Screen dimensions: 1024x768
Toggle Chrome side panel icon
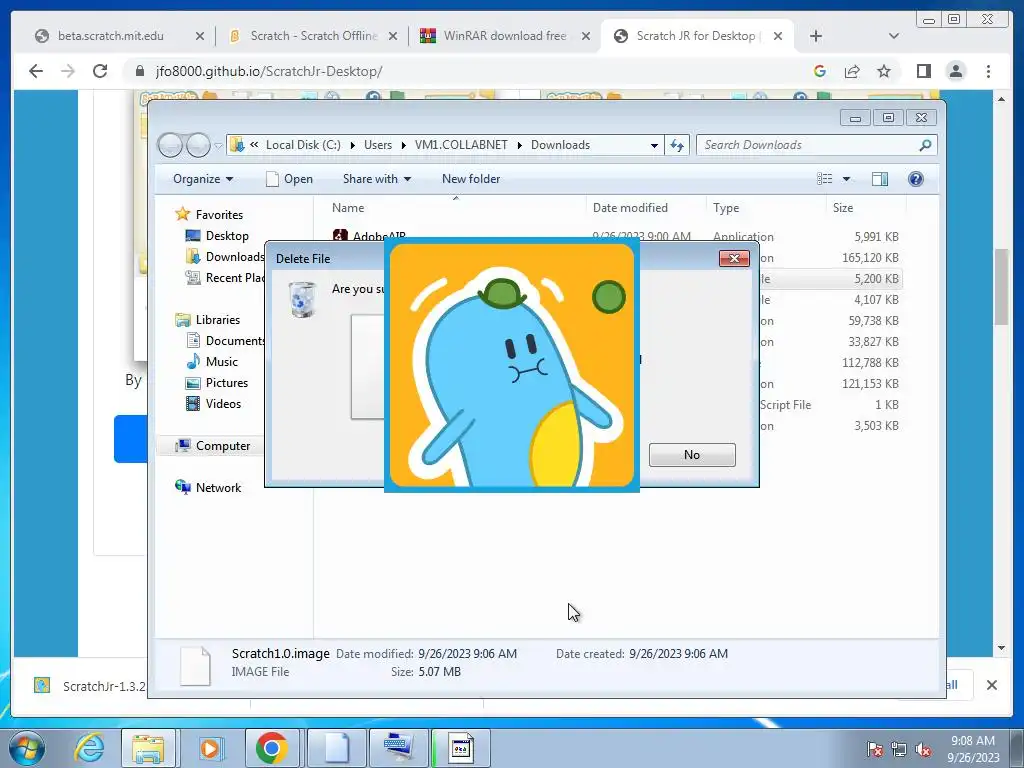click(923, 71)
